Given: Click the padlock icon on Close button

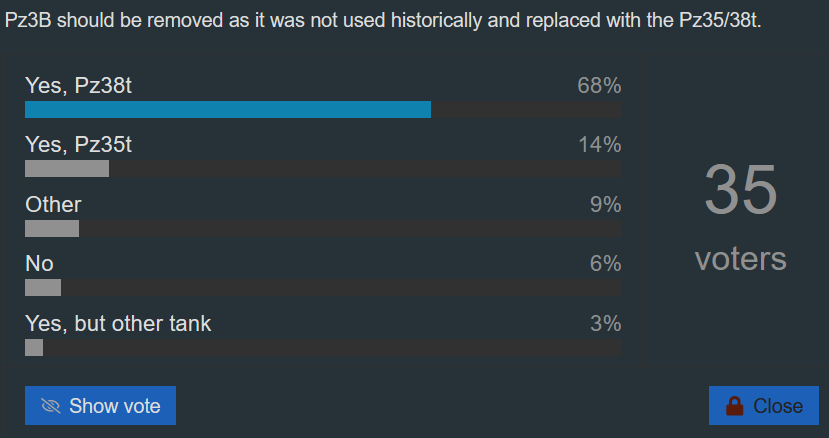Looking at the screenshot, I should coord(734,406).
